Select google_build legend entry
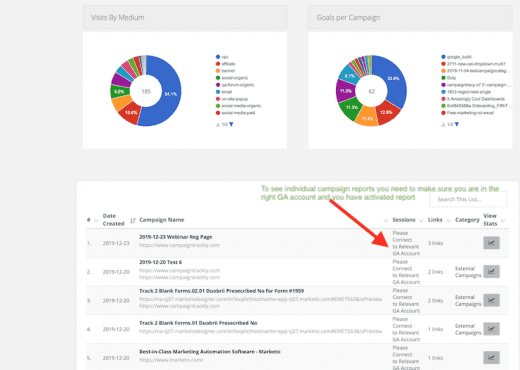 click(457, 57)
